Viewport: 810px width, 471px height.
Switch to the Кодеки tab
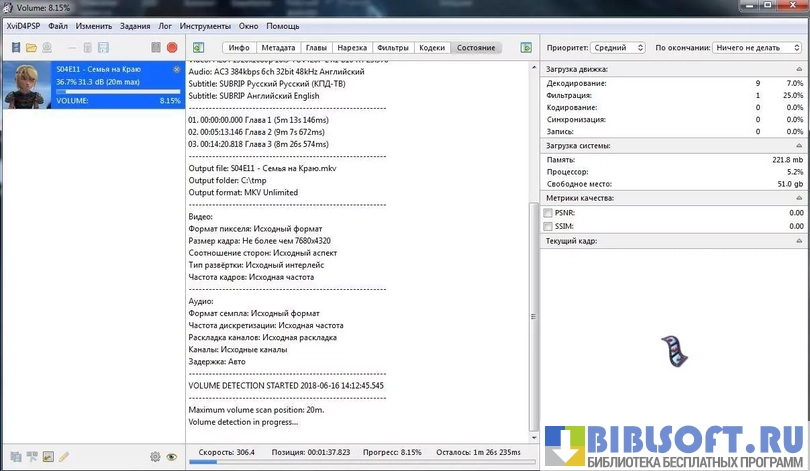(432, 47)
